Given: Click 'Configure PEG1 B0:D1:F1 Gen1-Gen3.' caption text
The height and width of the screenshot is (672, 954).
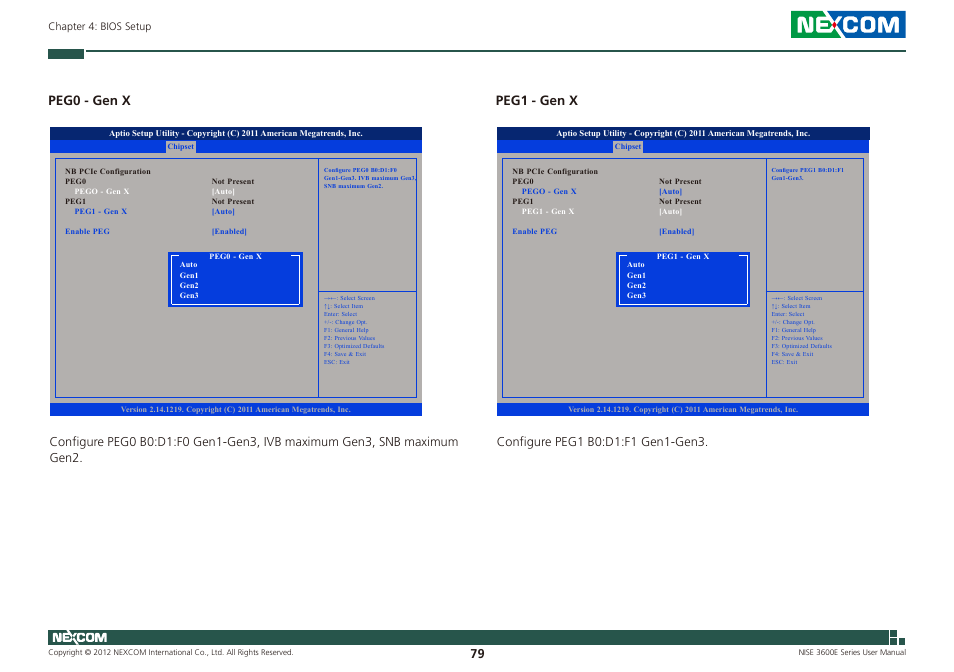Looking at the screenshot, I should point(602,442).
